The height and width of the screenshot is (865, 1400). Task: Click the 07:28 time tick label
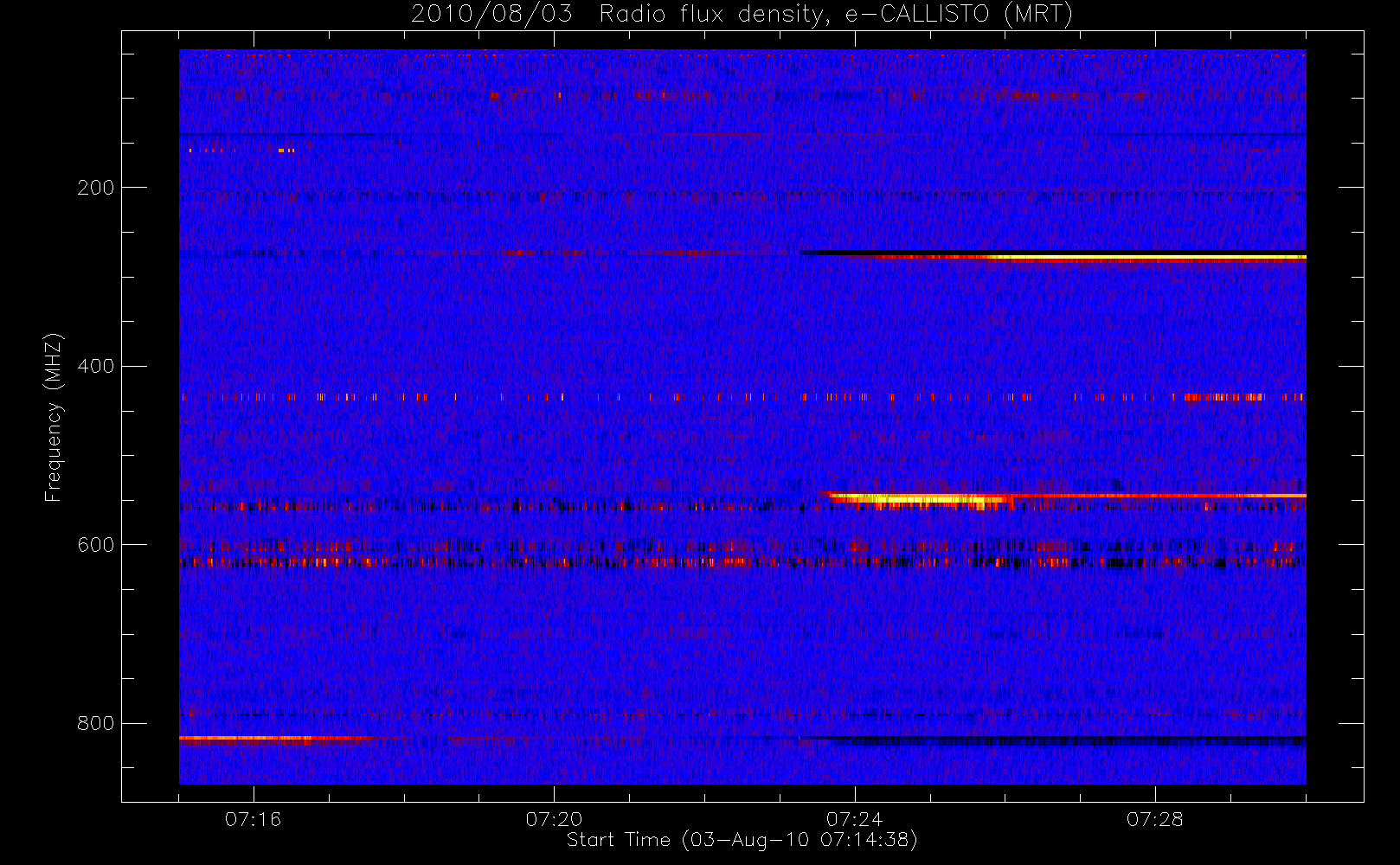1154,819
